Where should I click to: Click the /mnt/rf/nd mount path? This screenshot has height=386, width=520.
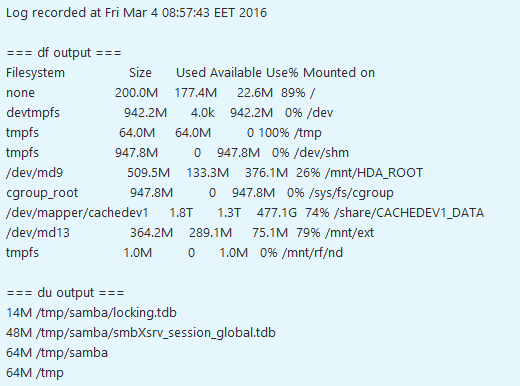click(x=312, y=253)
